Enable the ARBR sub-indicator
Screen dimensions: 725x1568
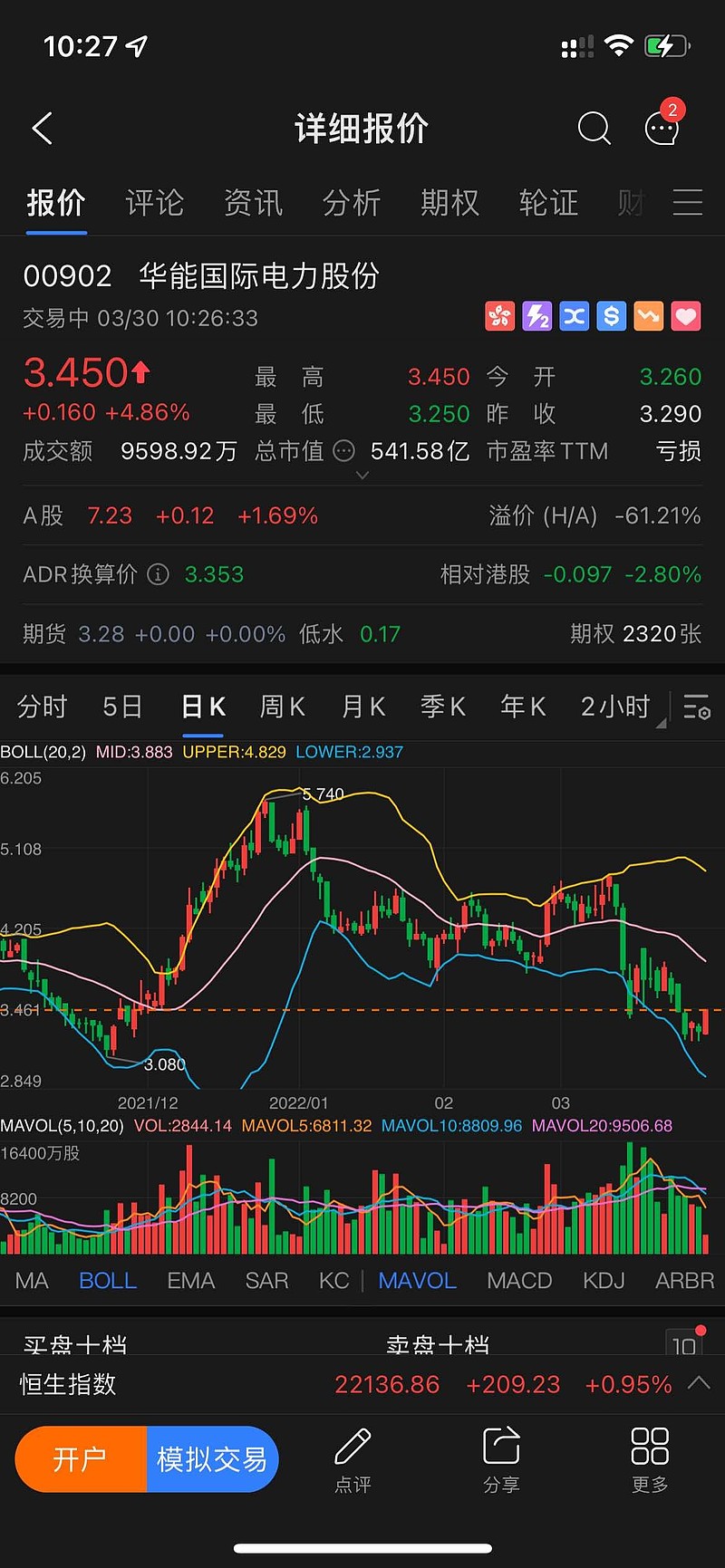coord(685,1281)
